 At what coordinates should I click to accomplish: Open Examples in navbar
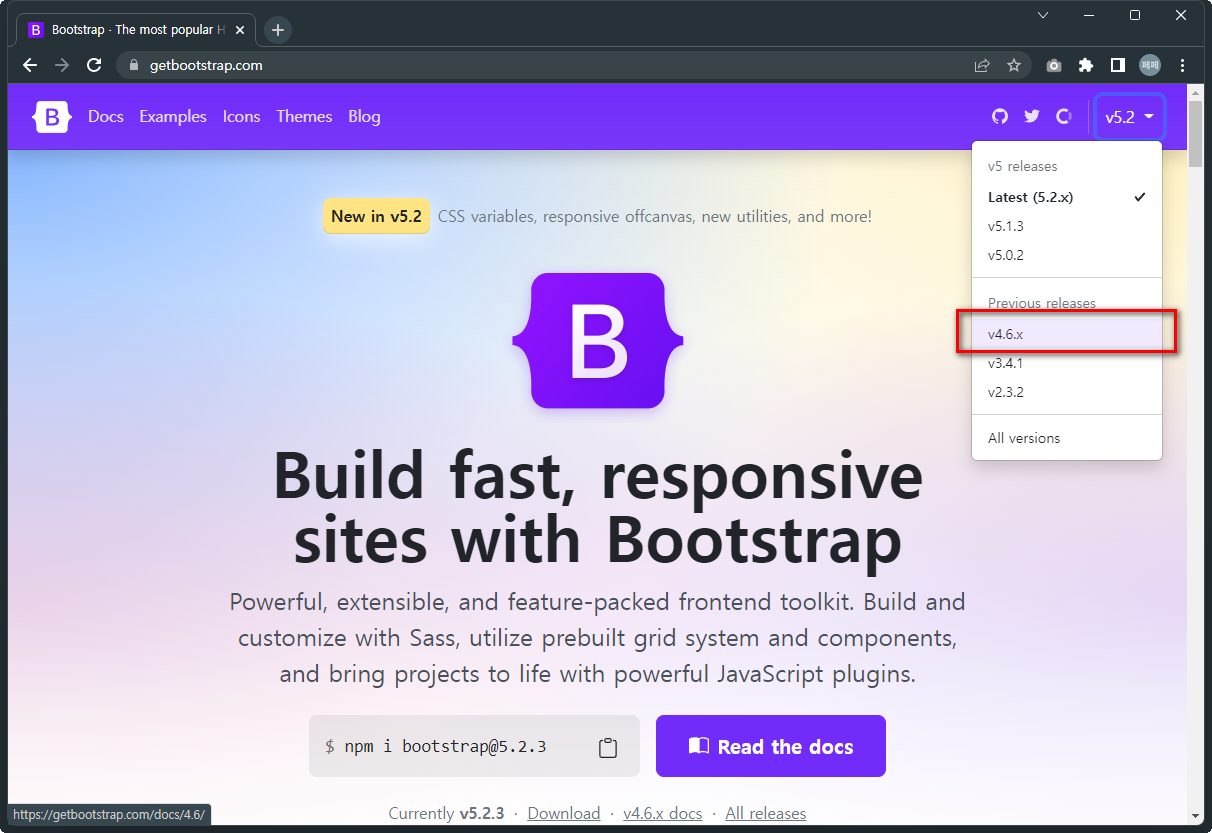[173, 117]
